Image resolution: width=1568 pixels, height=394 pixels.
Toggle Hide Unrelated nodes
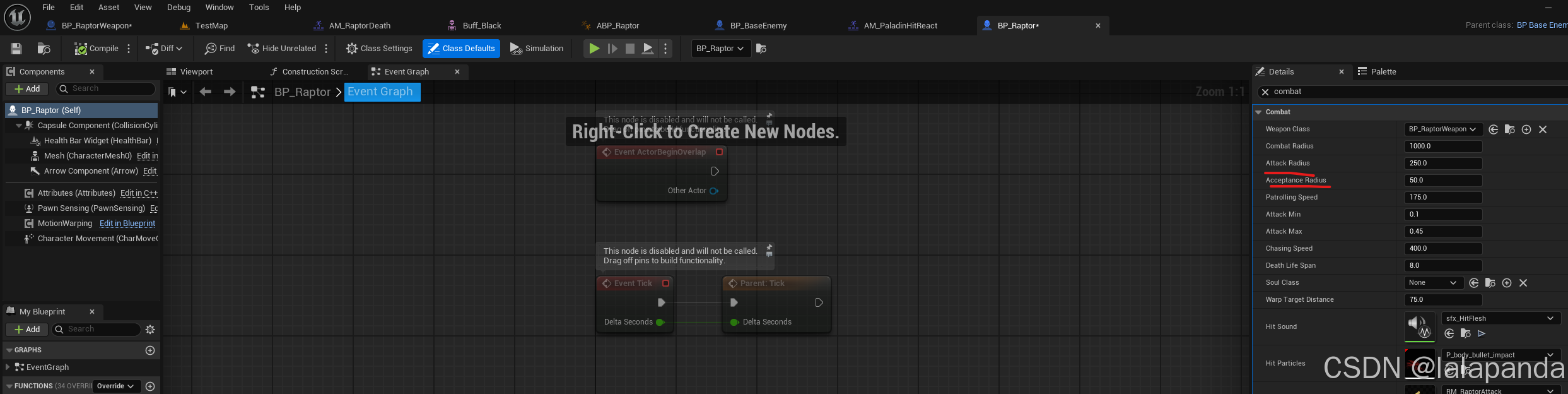click(x=281, y=49)
